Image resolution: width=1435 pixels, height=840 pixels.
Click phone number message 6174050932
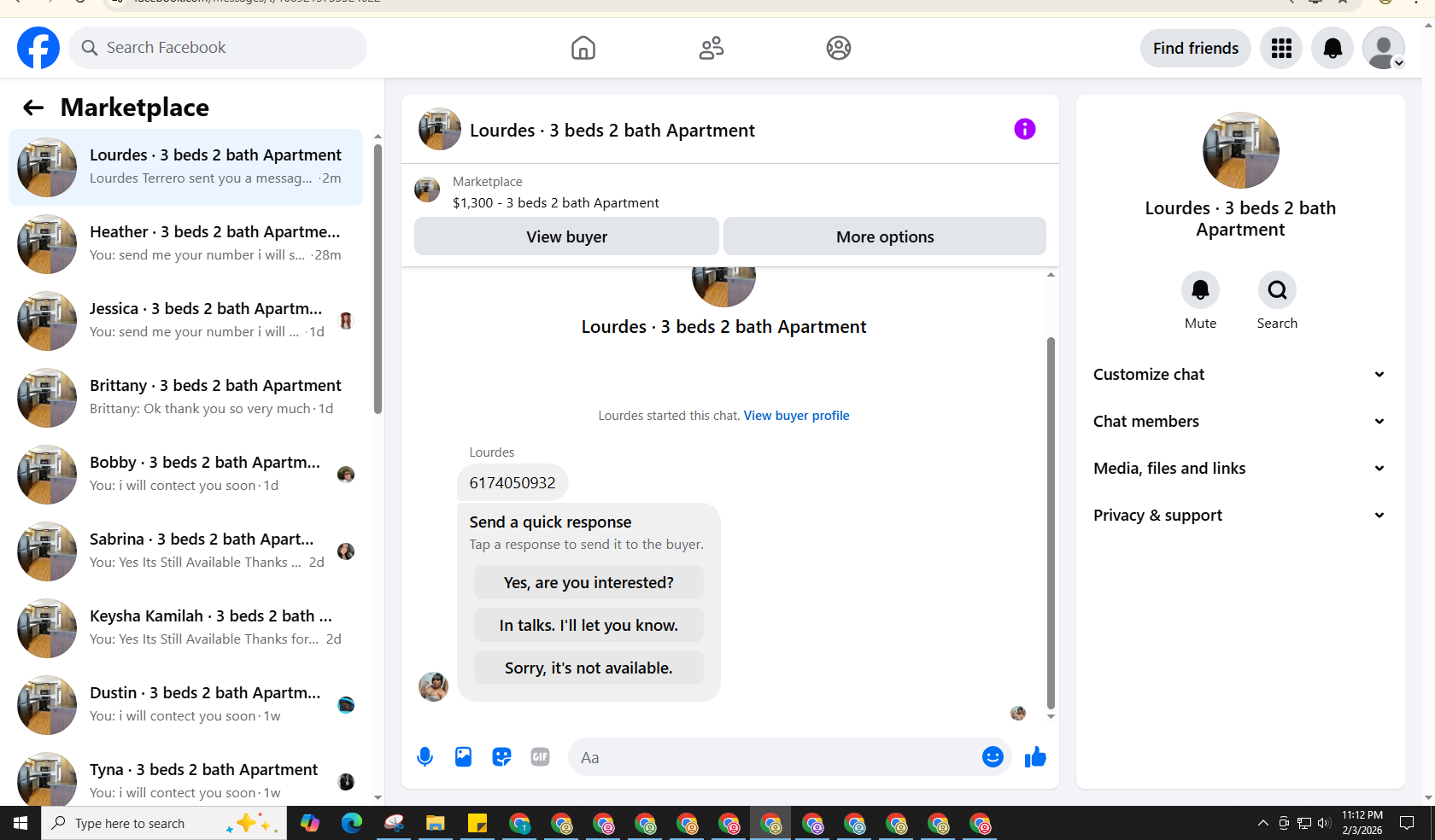[x=512, y=482]
